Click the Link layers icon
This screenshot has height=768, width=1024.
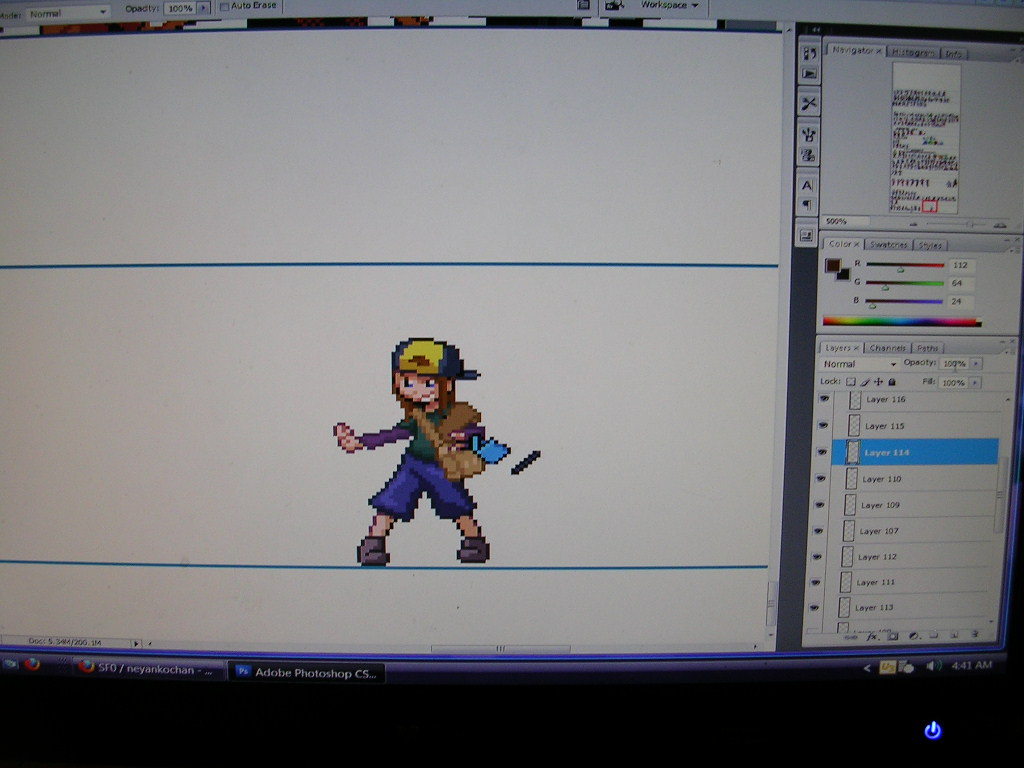pos(852,636)
